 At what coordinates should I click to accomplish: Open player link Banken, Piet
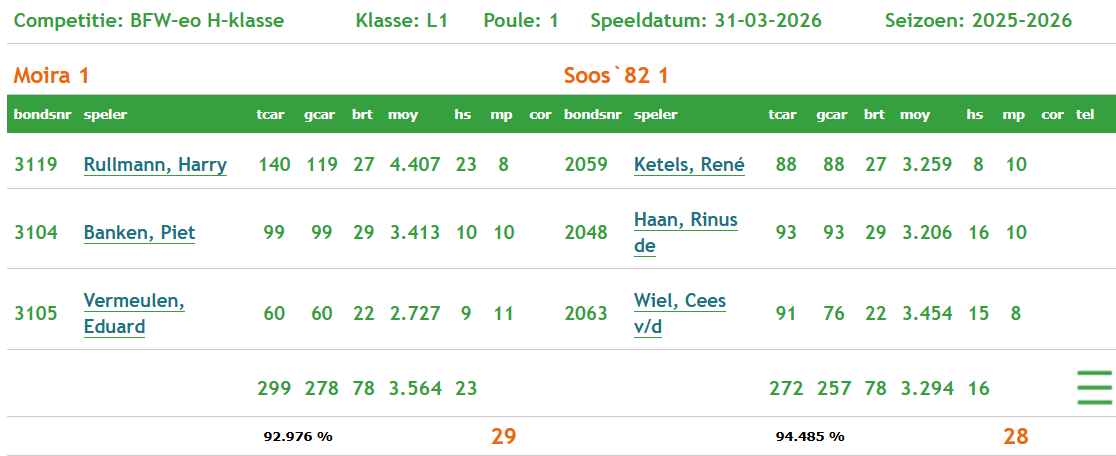(139, 233)
